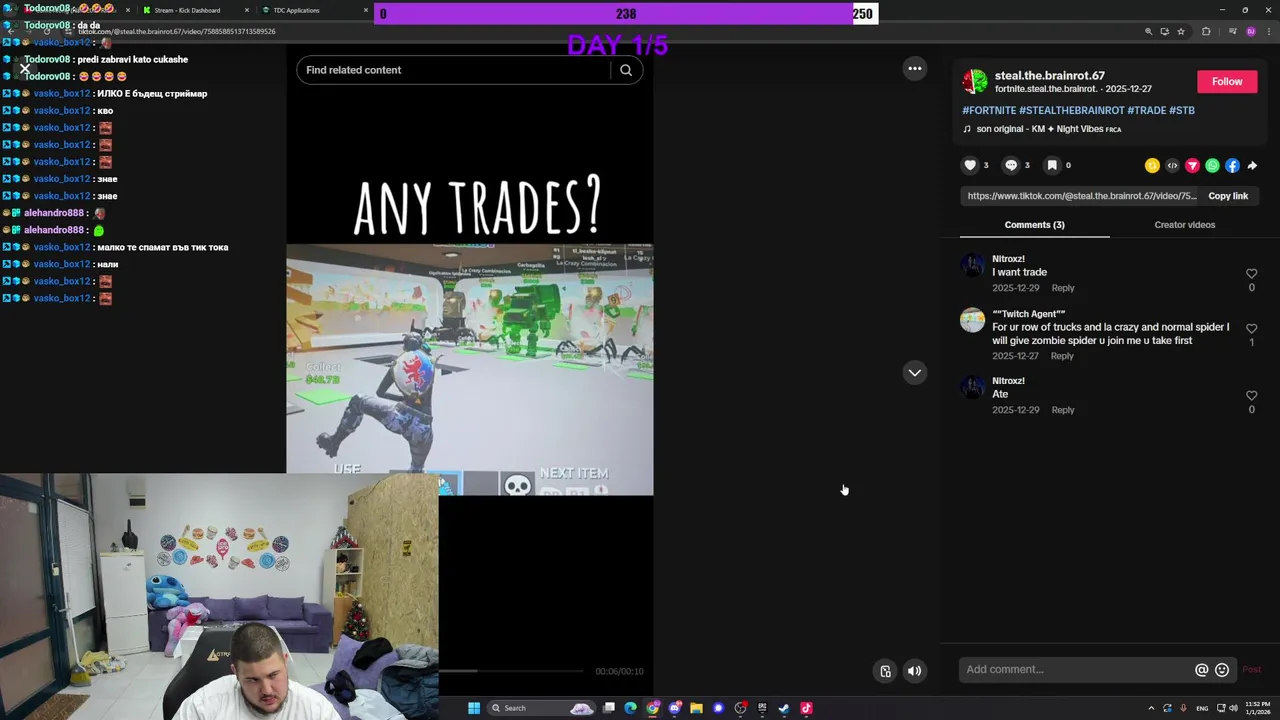The width and height of the screenshot is (1280, 720).
Task: Like Nitroxz's 'I want trade' comment
Action: [x=1251, y=273]
